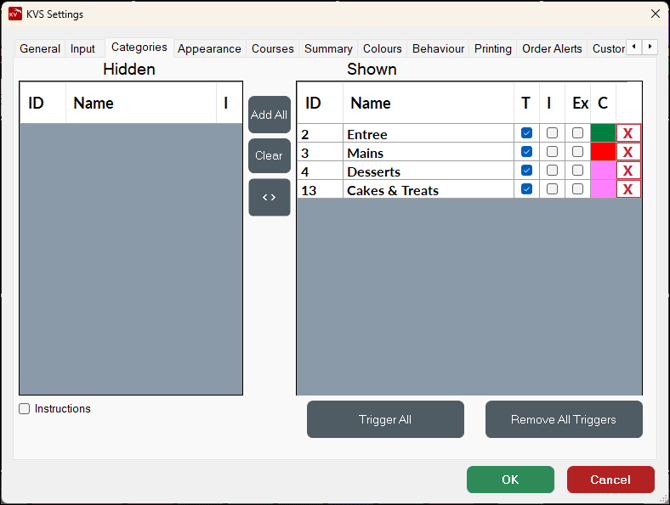Tick the Ex checkbox for Desserts
This screenshot has height=505, width=670.
point(578,170)
